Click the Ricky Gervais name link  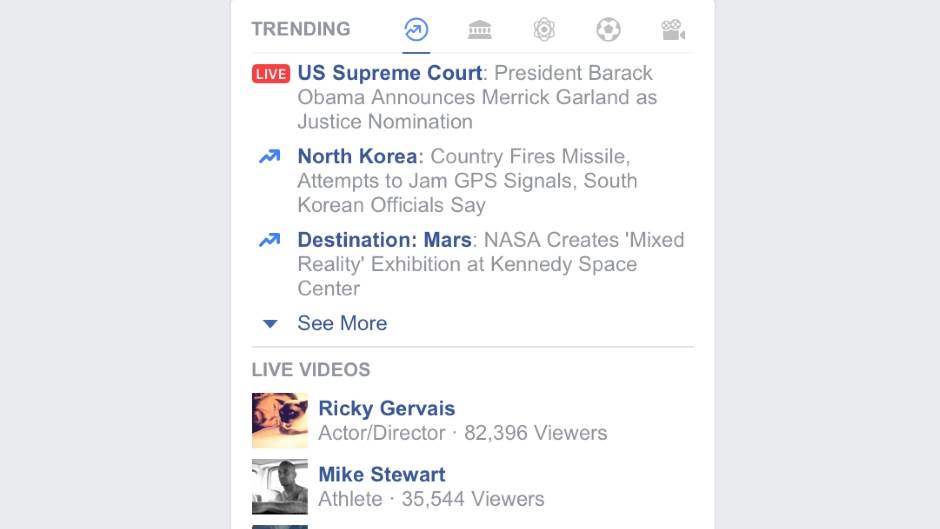pos(386,408)
